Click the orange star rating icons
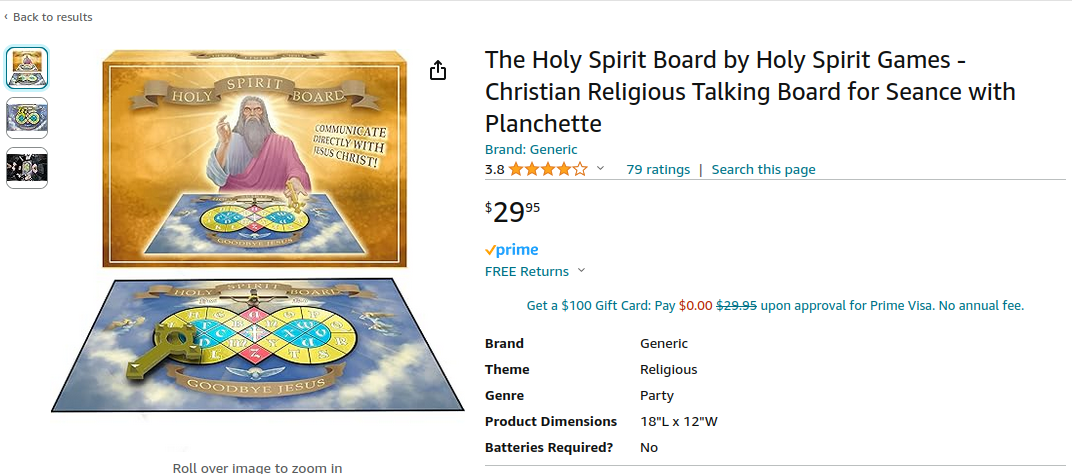 click(x=547, y=169)
